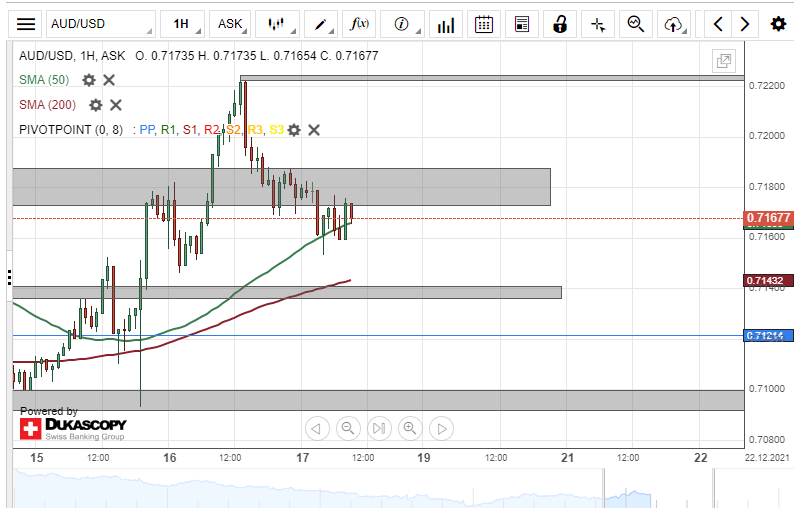Open the cloud upload menu
800x521 pixels.
[x=673, y=24]
